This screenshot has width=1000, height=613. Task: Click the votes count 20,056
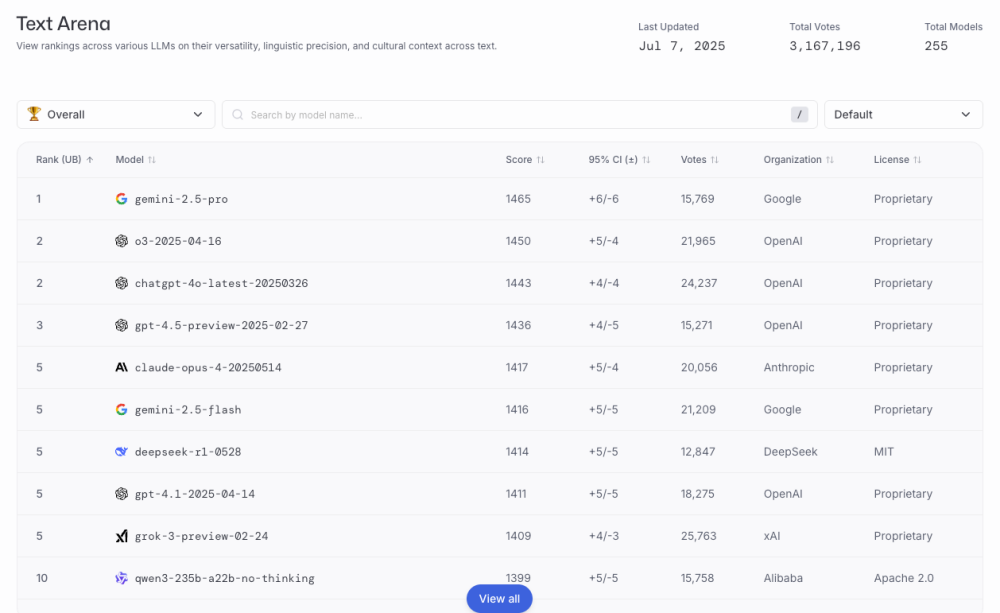[699, 367]
